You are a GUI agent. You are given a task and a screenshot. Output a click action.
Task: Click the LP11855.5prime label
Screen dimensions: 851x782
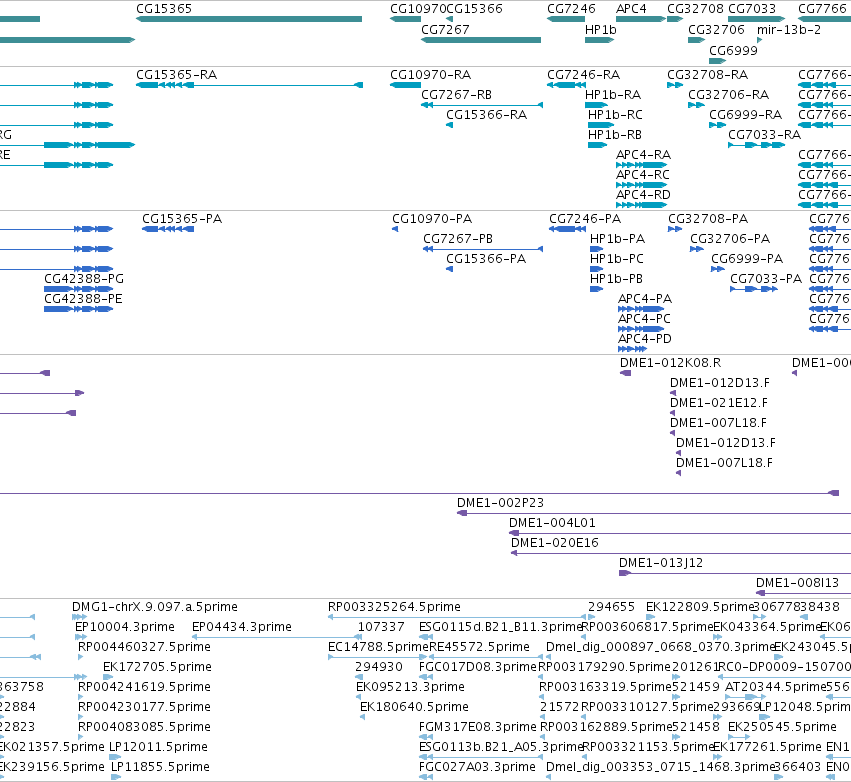[x=160, y=767]
